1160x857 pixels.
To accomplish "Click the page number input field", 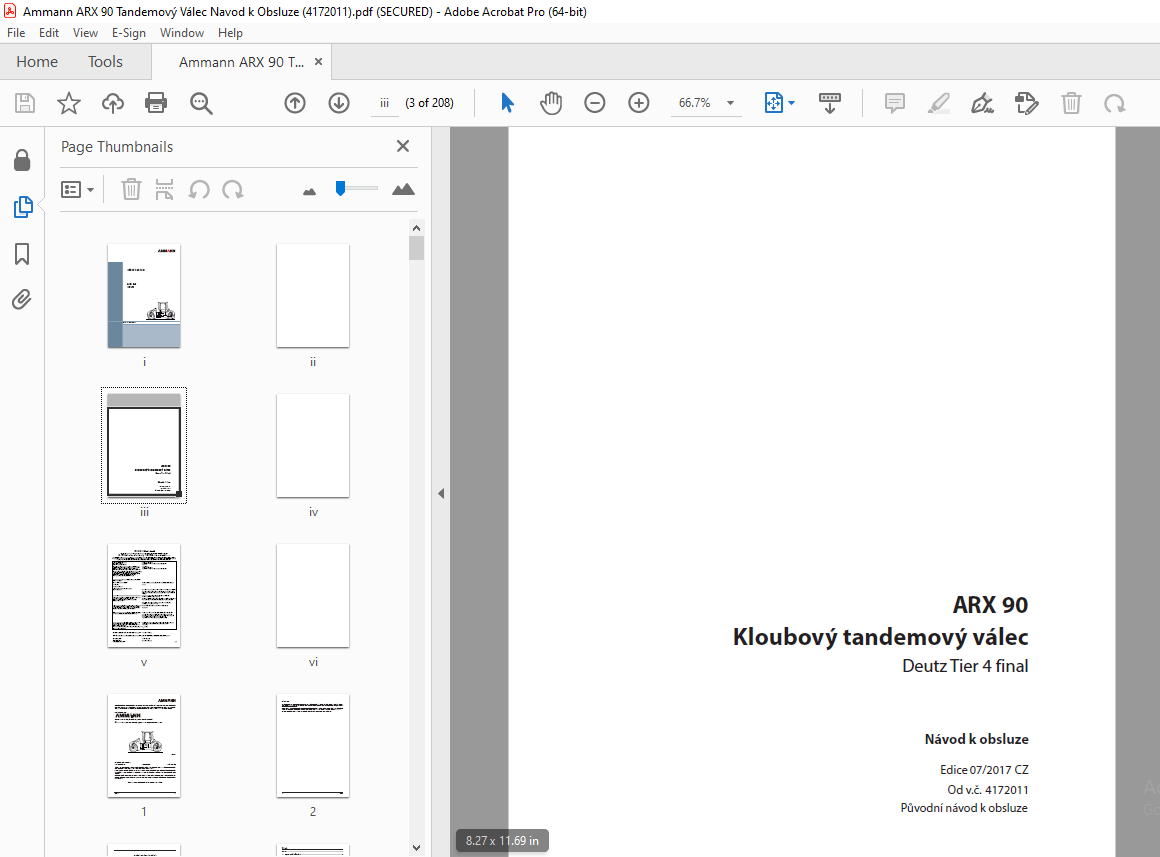I will click(384, 103).
